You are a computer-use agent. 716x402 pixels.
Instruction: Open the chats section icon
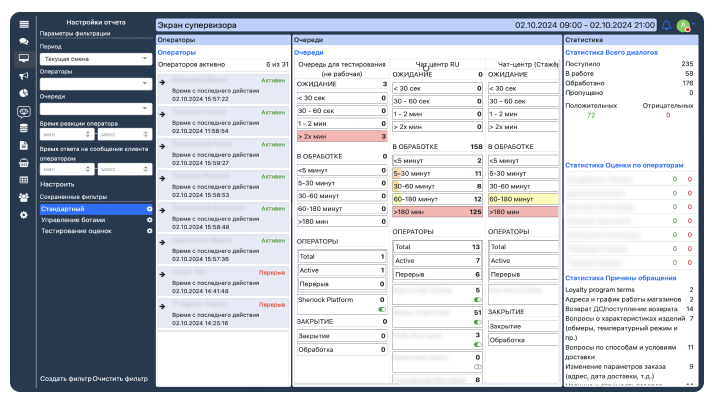[x=24, y=42]
